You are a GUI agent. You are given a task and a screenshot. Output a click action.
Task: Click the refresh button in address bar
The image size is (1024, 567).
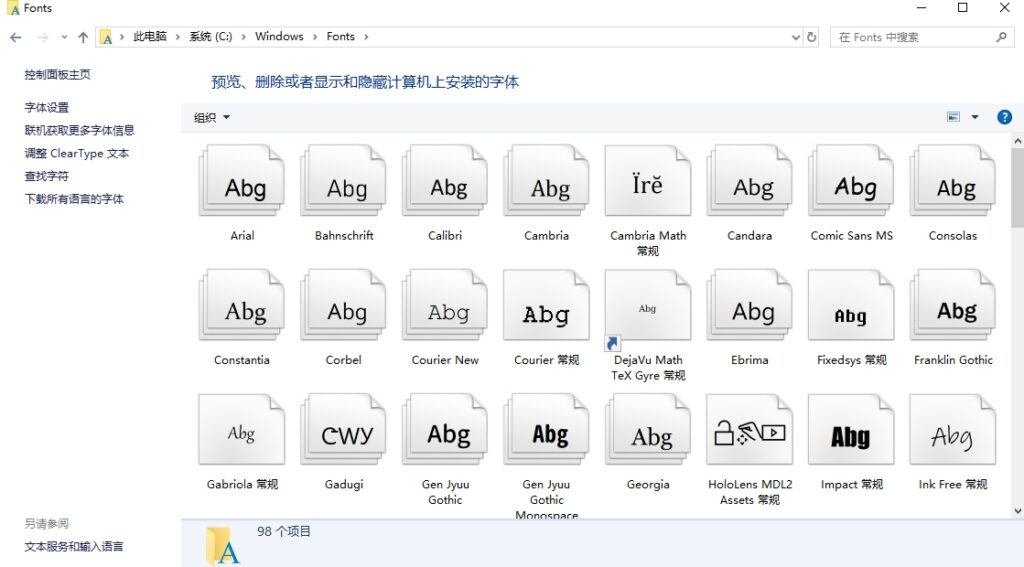click(812, 37)
